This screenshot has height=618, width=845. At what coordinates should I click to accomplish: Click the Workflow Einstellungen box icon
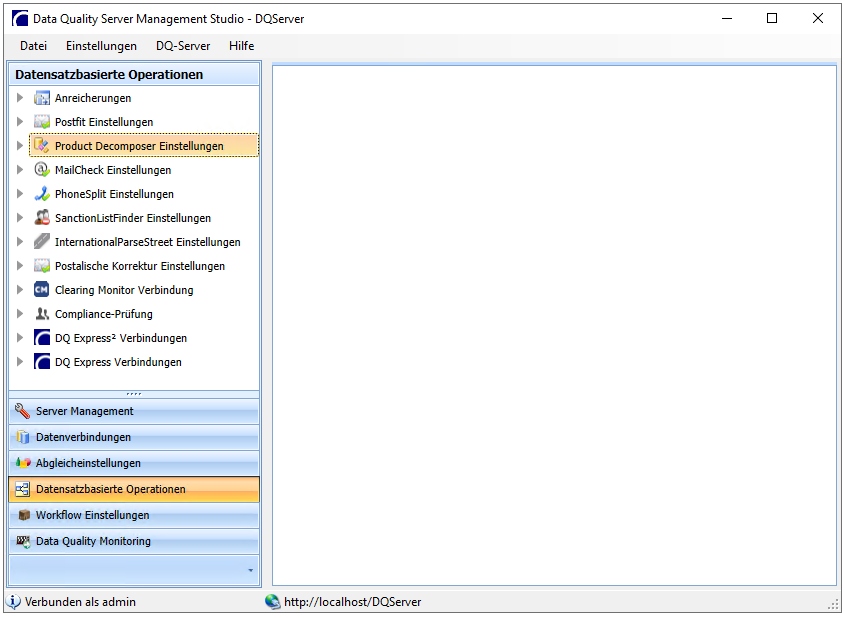24,515
